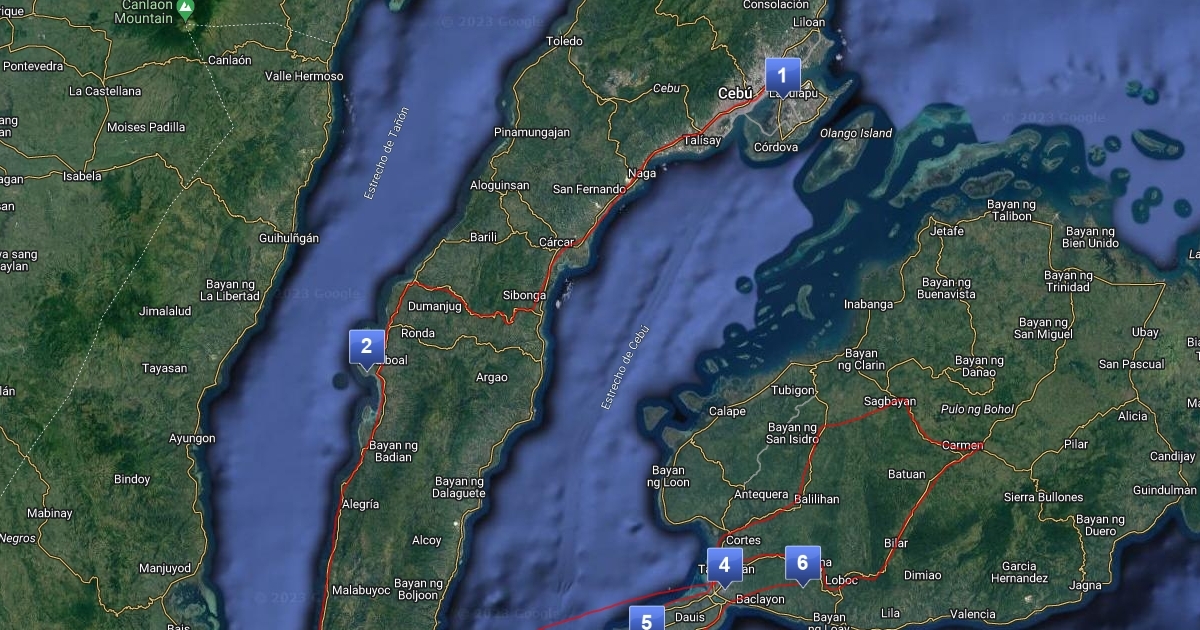Screen dimensions: 1200x630
Task: Select route marker 5 near Dauis
Action: pos(646,621)
